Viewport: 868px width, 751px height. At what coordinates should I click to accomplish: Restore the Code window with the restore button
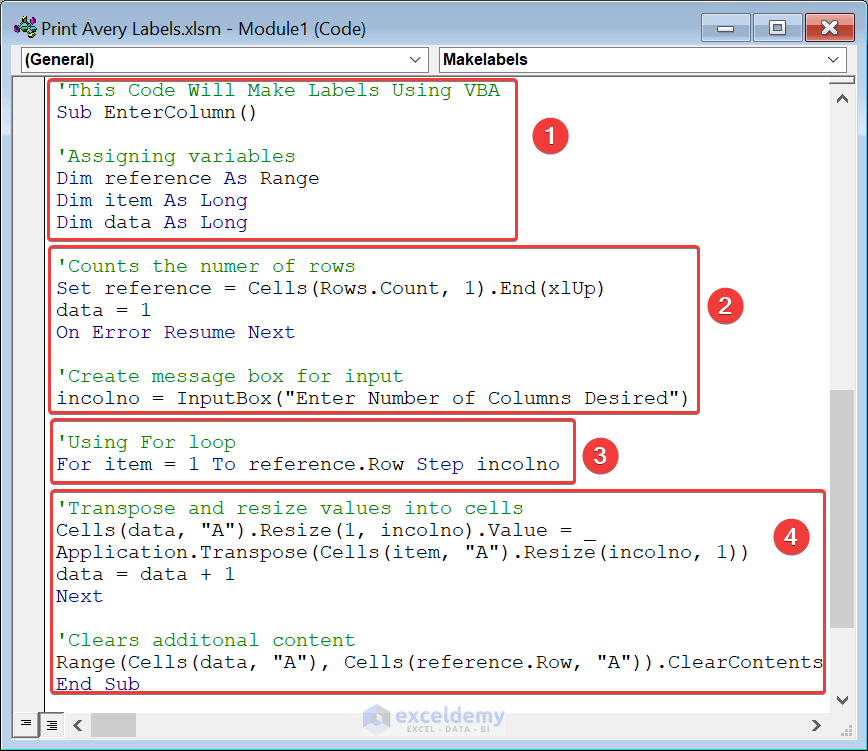(x=778, y=28)
